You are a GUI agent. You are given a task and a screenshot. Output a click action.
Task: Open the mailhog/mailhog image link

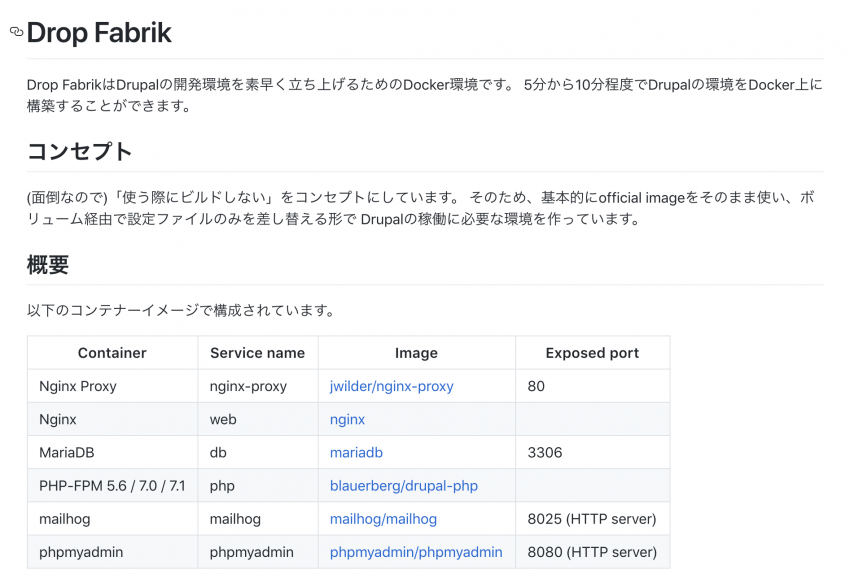[384, 518]
